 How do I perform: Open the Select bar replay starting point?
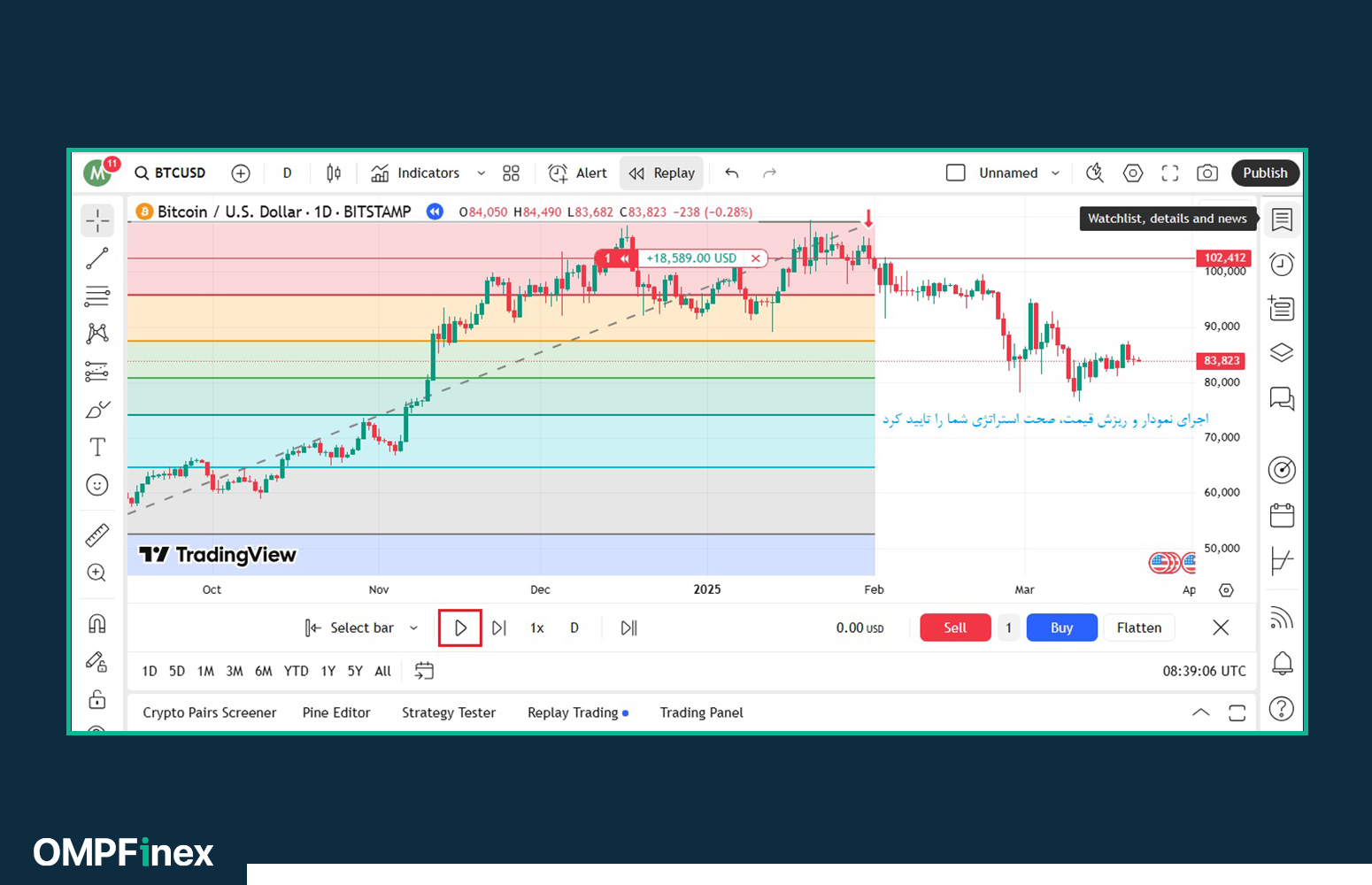click(351, 627)
